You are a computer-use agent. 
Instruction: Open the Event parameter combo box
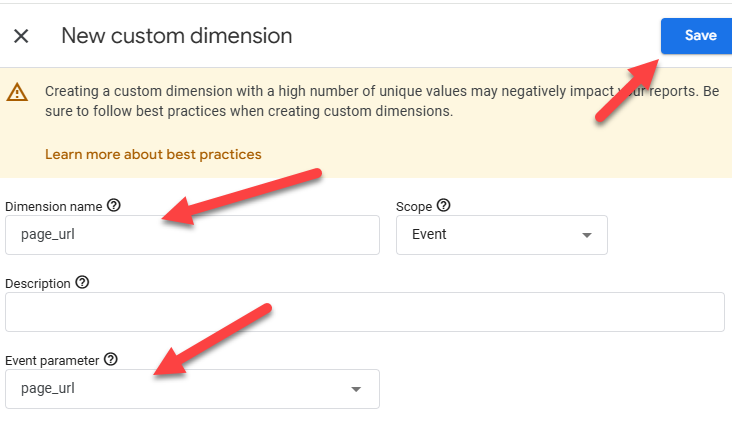pyautogui.click(x=180, y=389)
